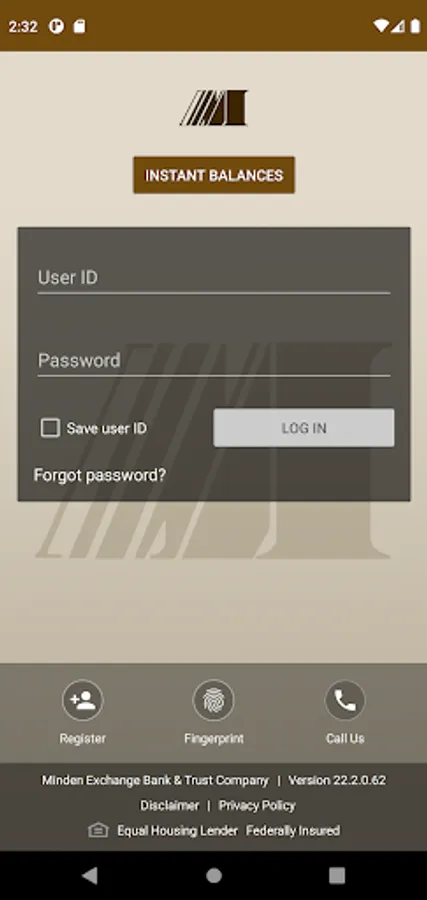Tap the Version 22.2.0.62 text
The image size is (427, 900).
click(337, 781)
